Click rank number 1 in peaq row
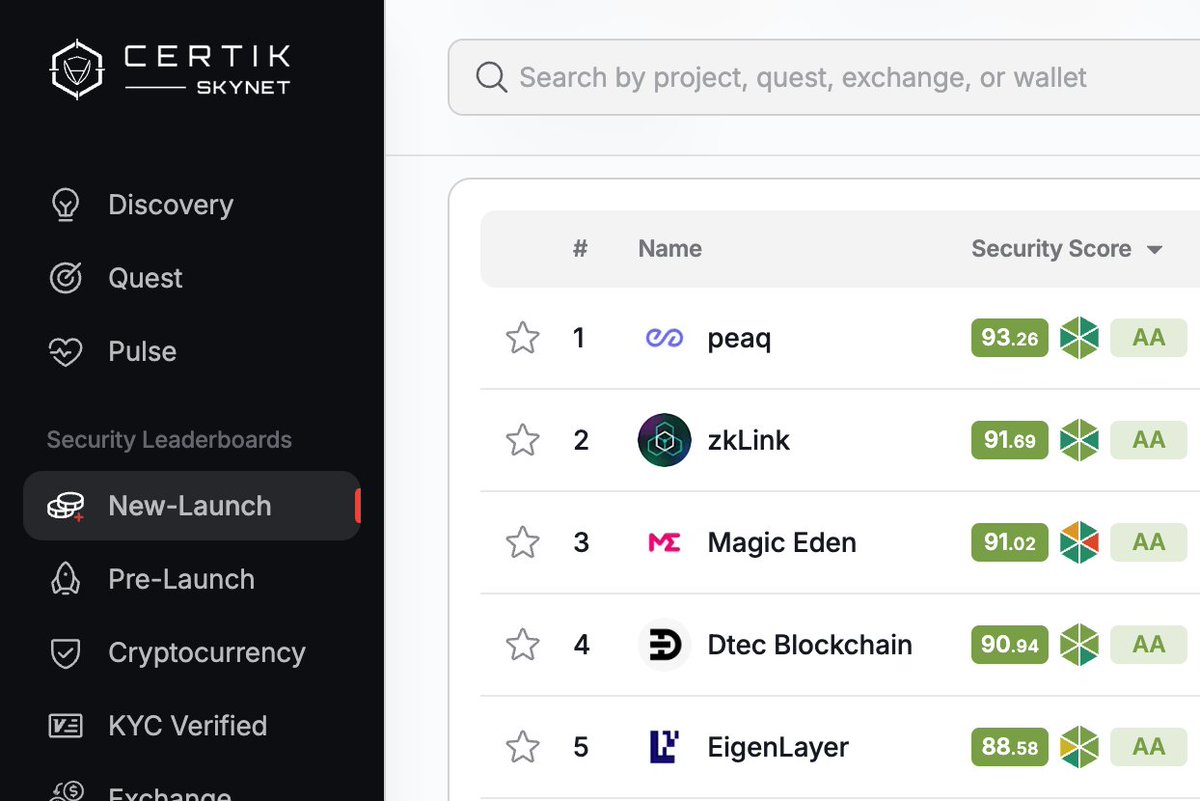The image size is (1200, 801). [579, 338]
